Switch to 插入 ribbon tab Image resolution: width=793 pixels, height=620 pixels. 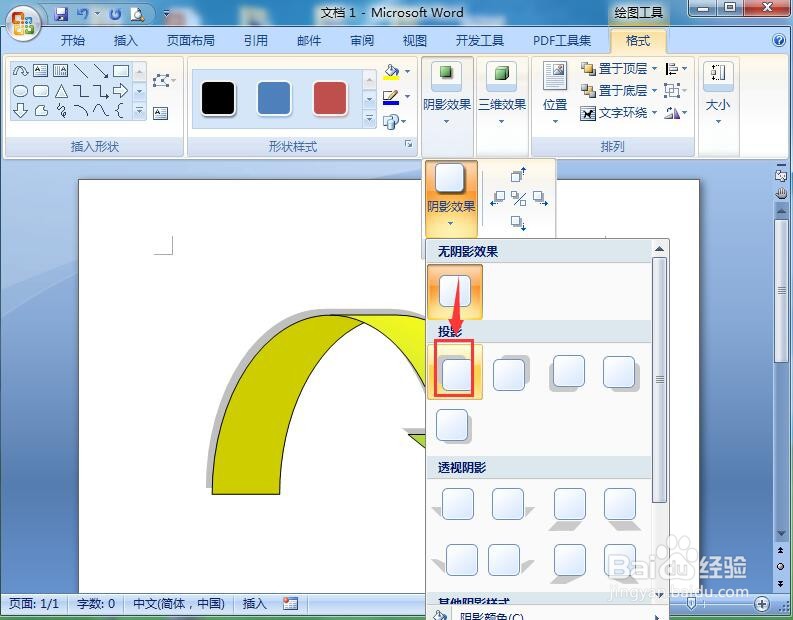125,40
